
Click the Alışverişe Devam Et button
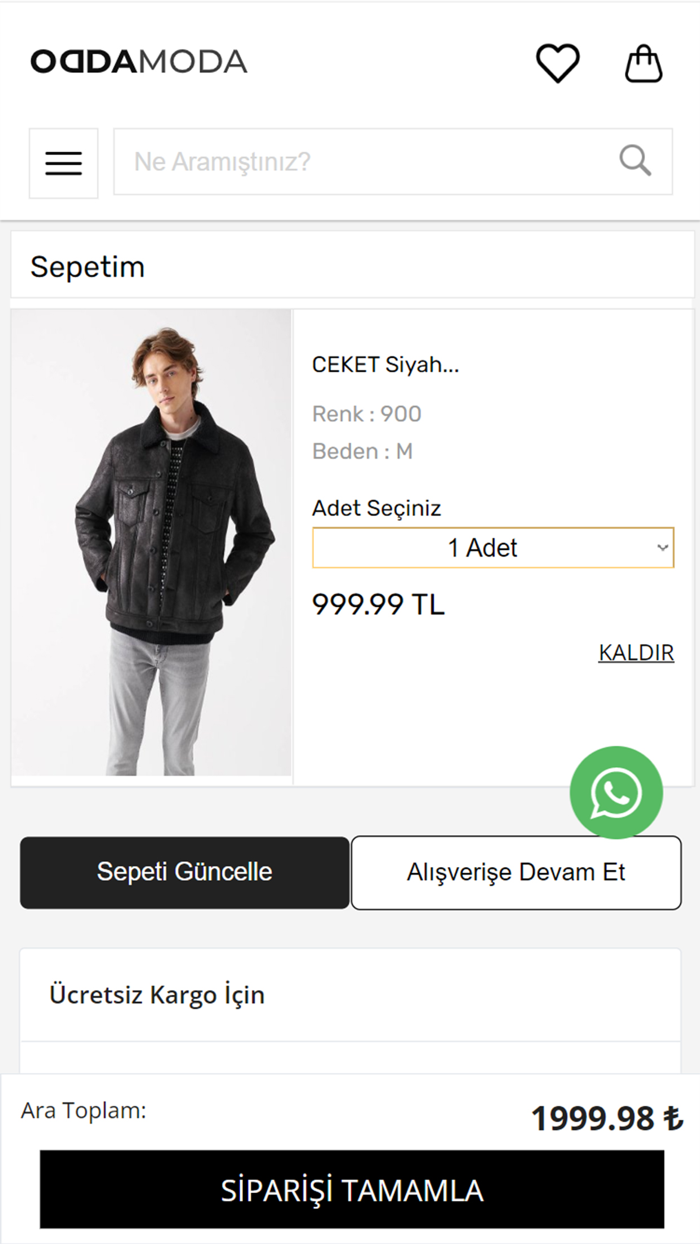516,871
